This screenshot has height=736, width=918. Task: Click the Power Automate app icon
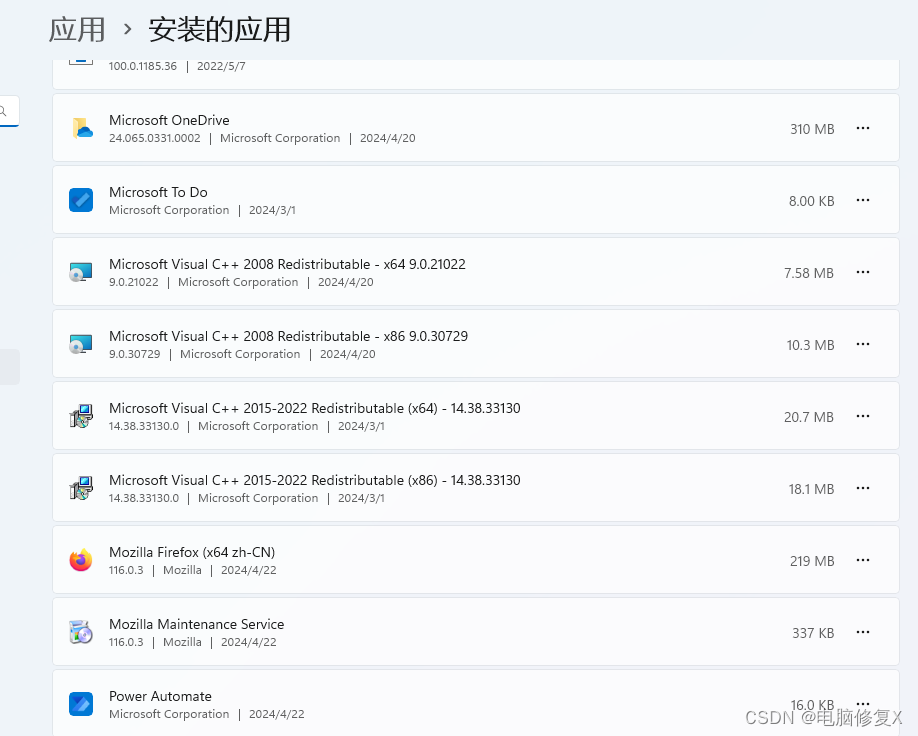tap(81, 704)
